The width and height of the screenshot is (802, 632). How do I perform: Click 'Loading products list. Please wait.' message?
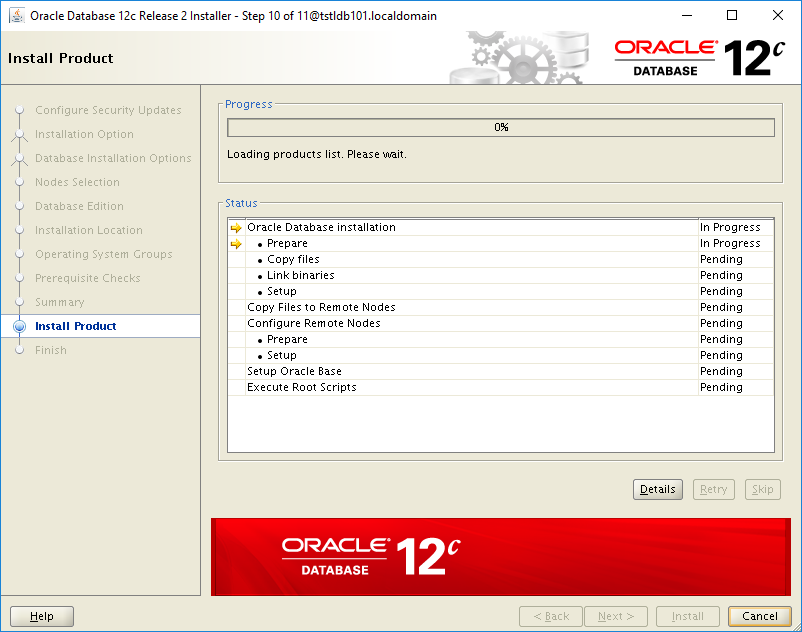tap(317, 154)
